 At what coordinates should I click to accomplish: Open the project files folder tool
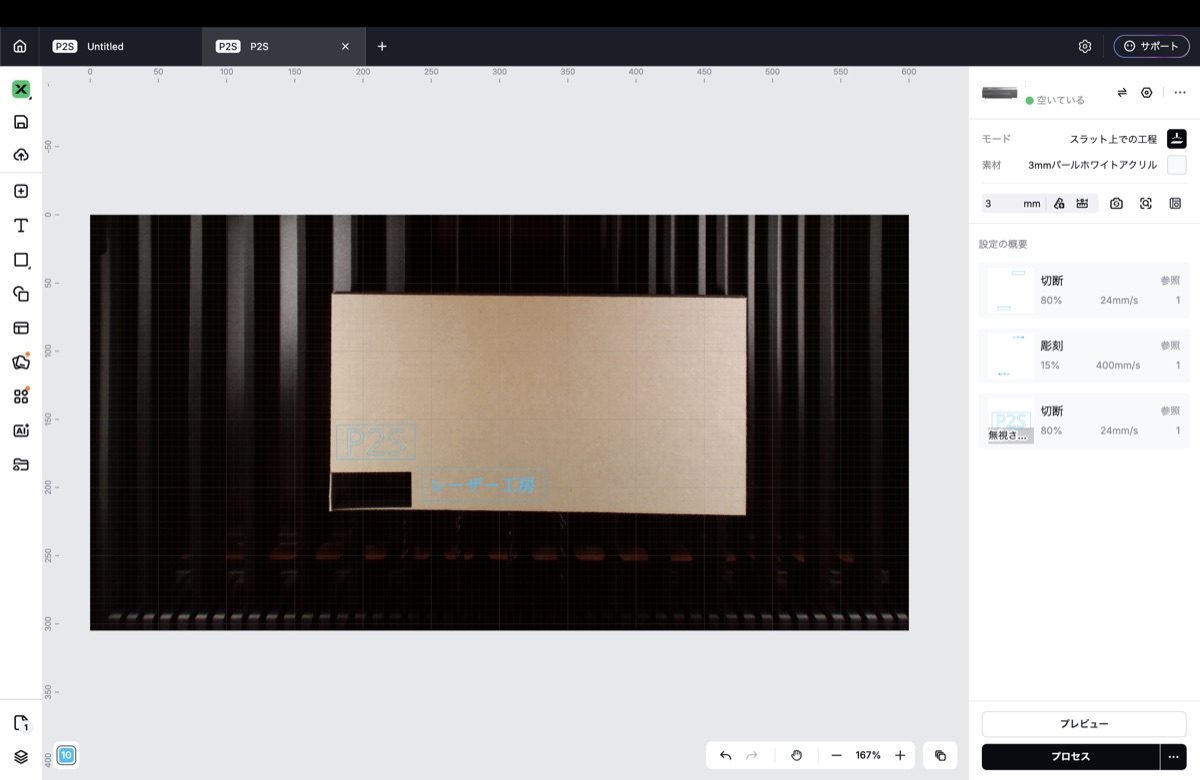click(21, 464)
